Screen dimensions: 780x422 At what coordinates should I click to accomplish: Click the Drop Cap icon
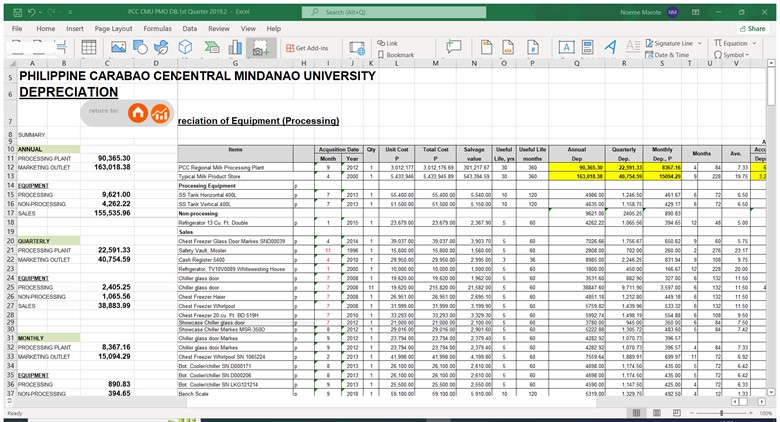(633, 47)
